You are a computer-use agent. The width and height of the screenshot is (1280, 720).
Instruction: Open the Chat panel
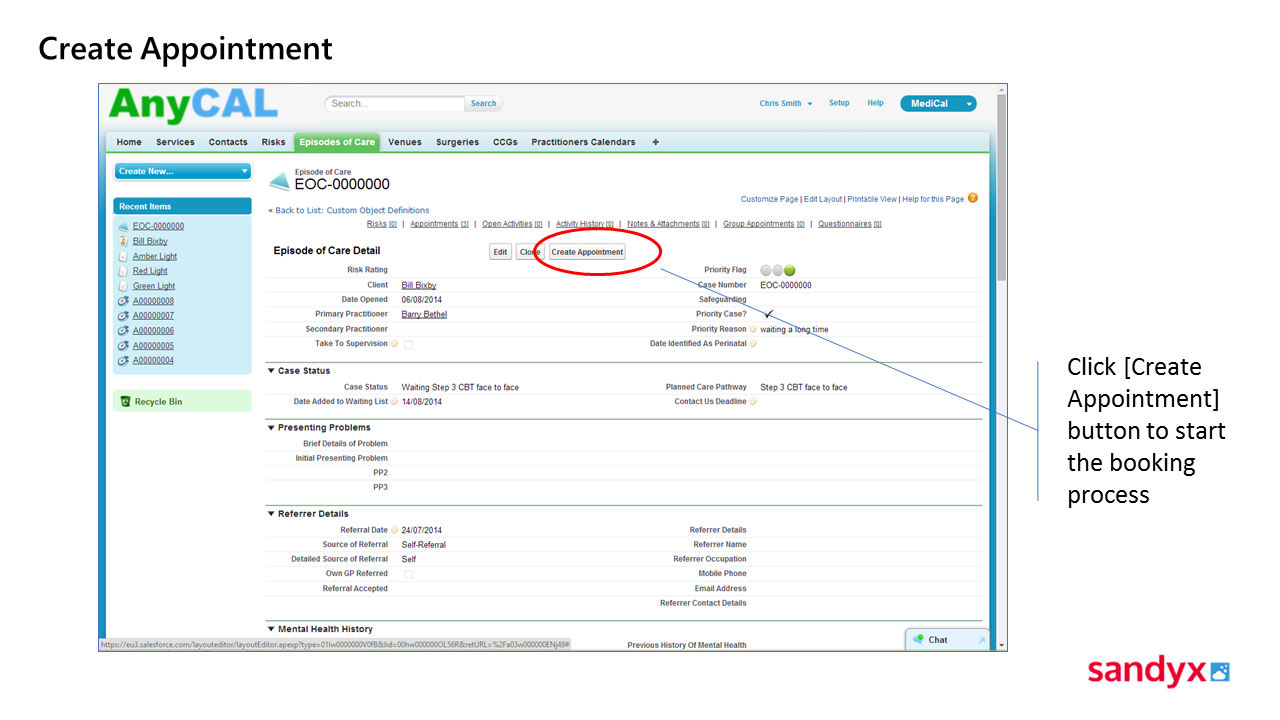tap(948, 640)
